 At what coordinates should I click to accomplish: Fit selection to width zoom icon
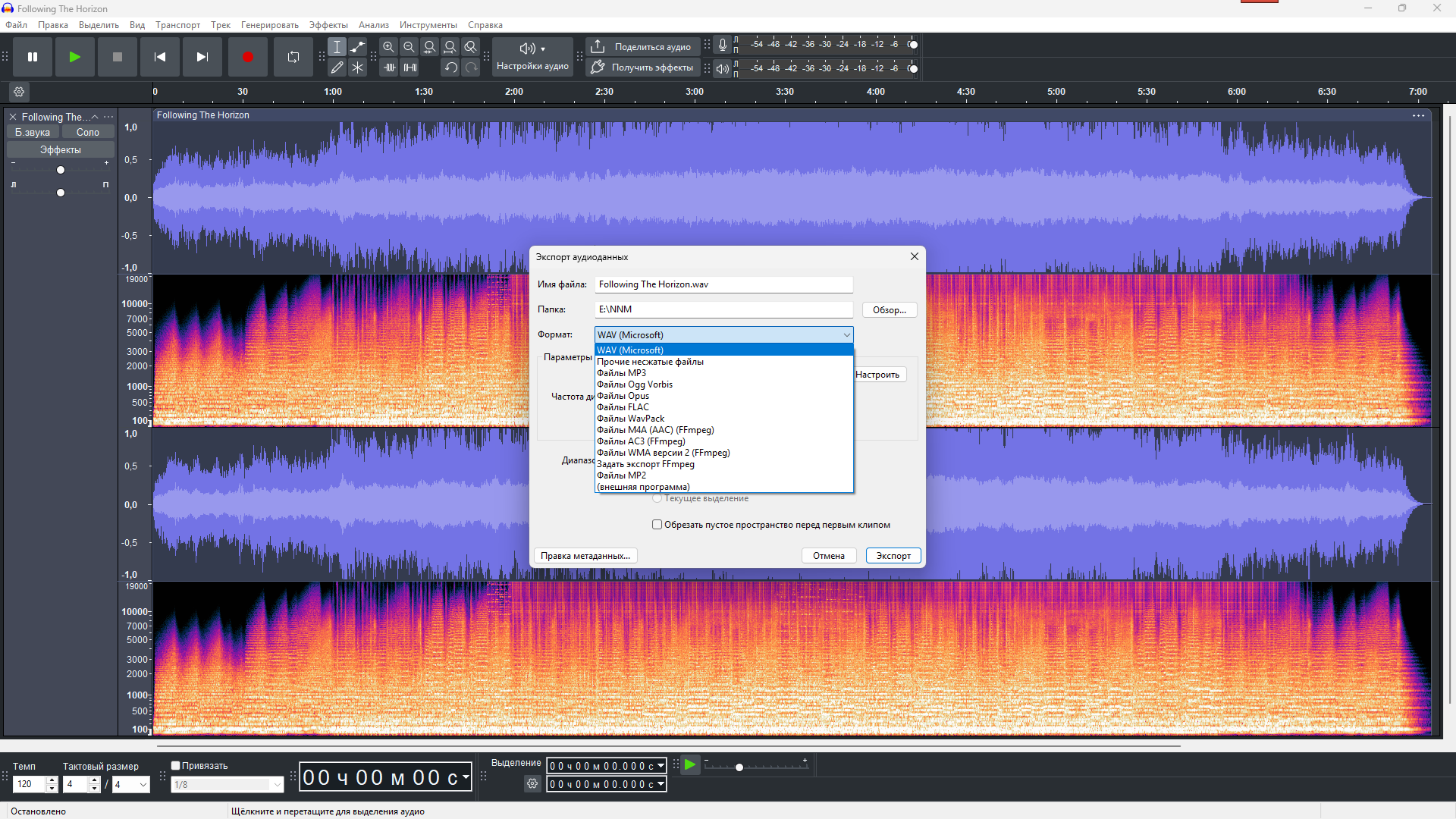[430, 47]
